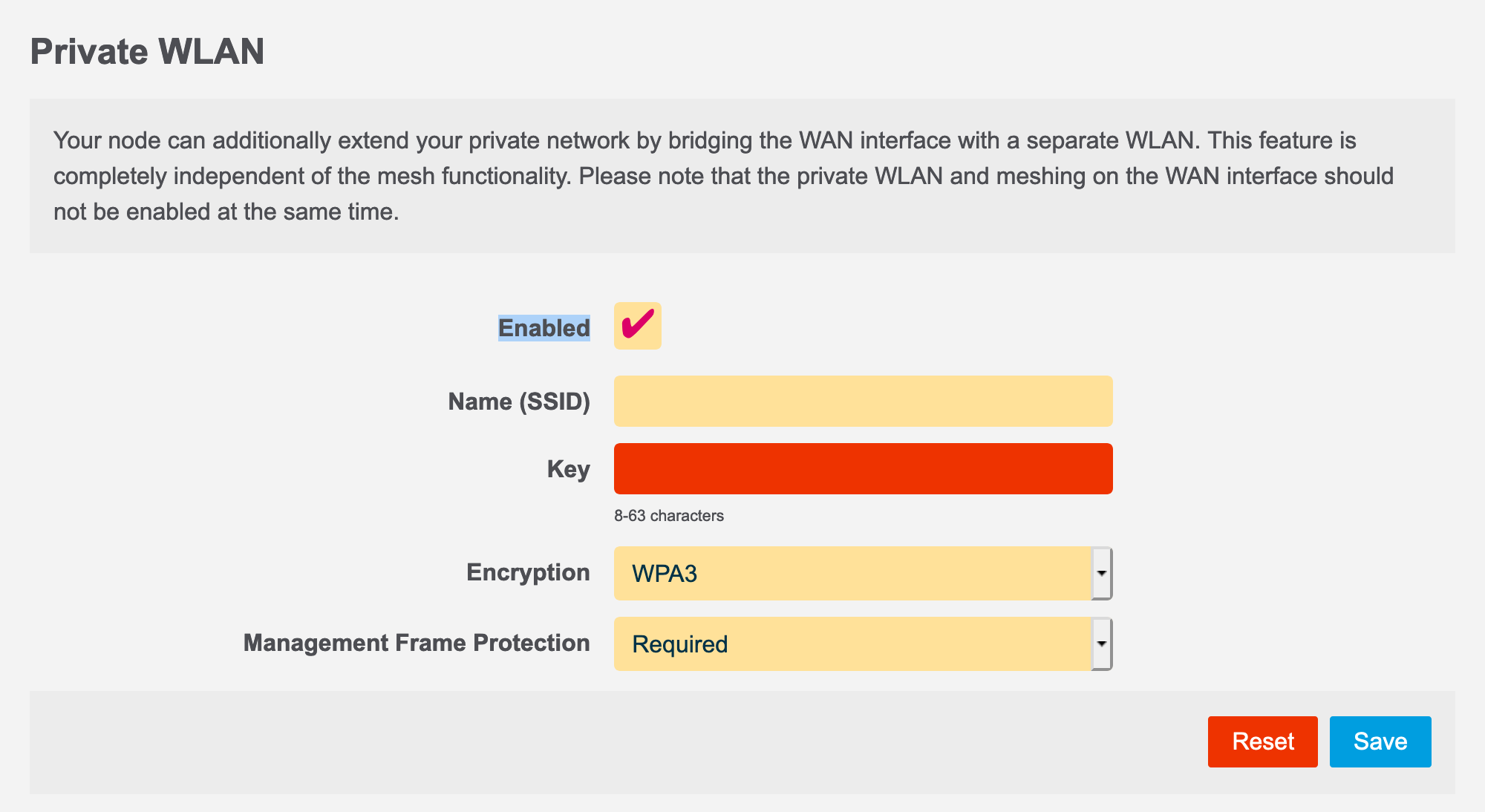
Task: Click the red Key input field
Action: 861,468
